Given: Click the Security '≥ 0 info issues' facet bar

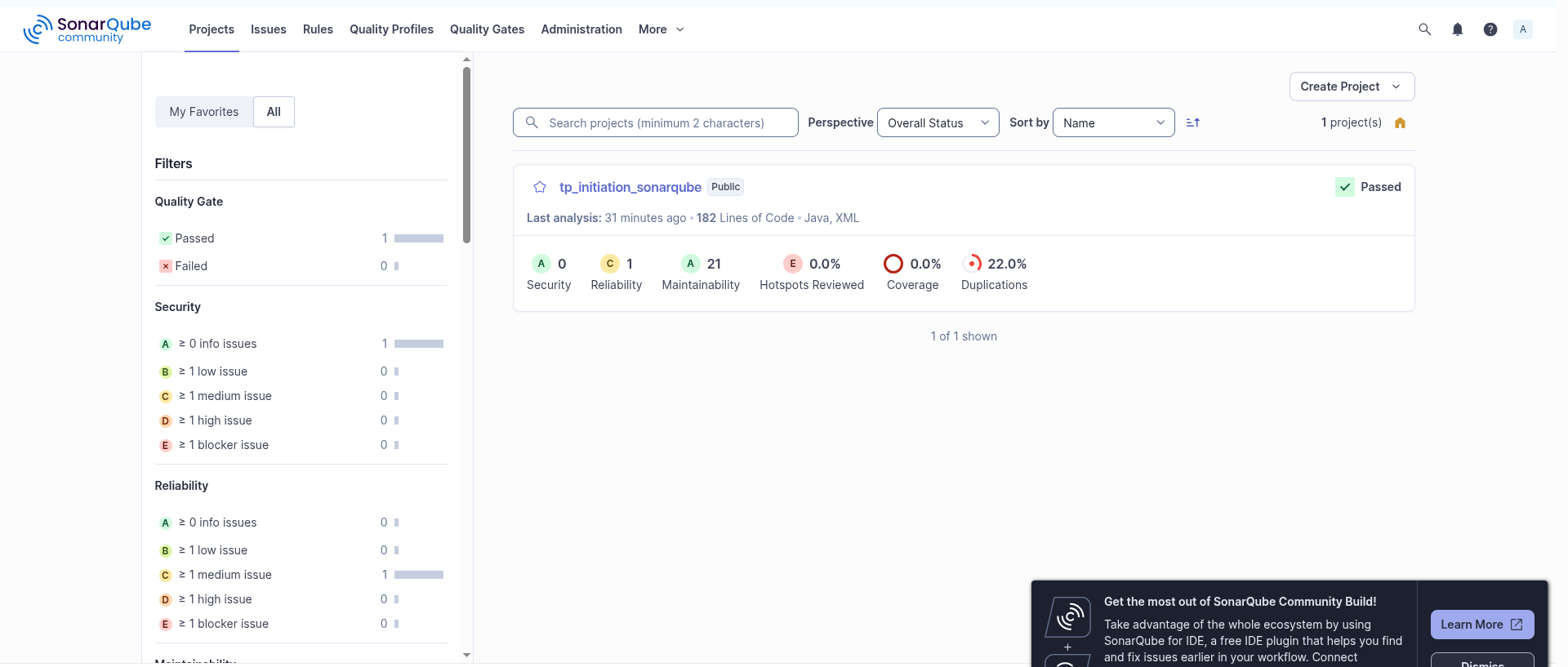Looking at the screenshot, I should click(x=419, y=344).
